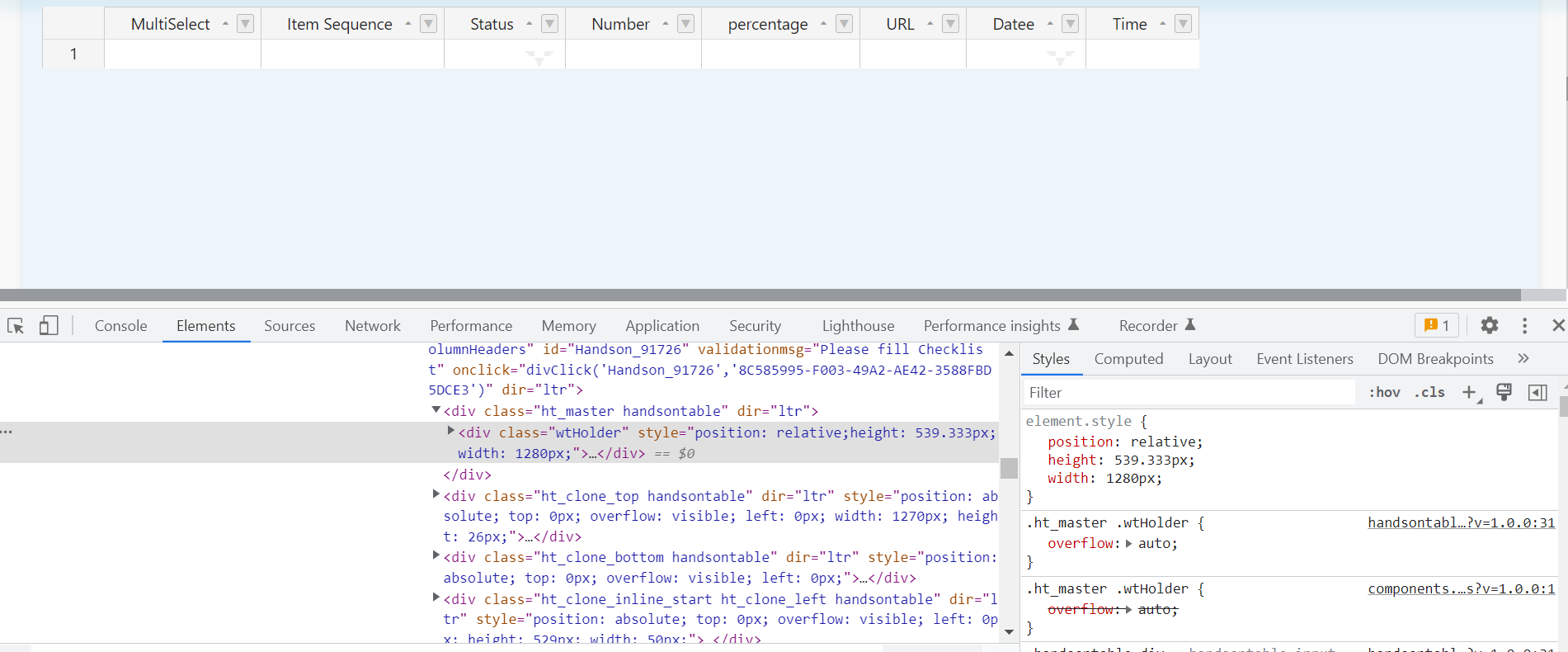The image size is (1568, 652).
Task: Close the DevTools panel
Action: [x=1558, y=326]
